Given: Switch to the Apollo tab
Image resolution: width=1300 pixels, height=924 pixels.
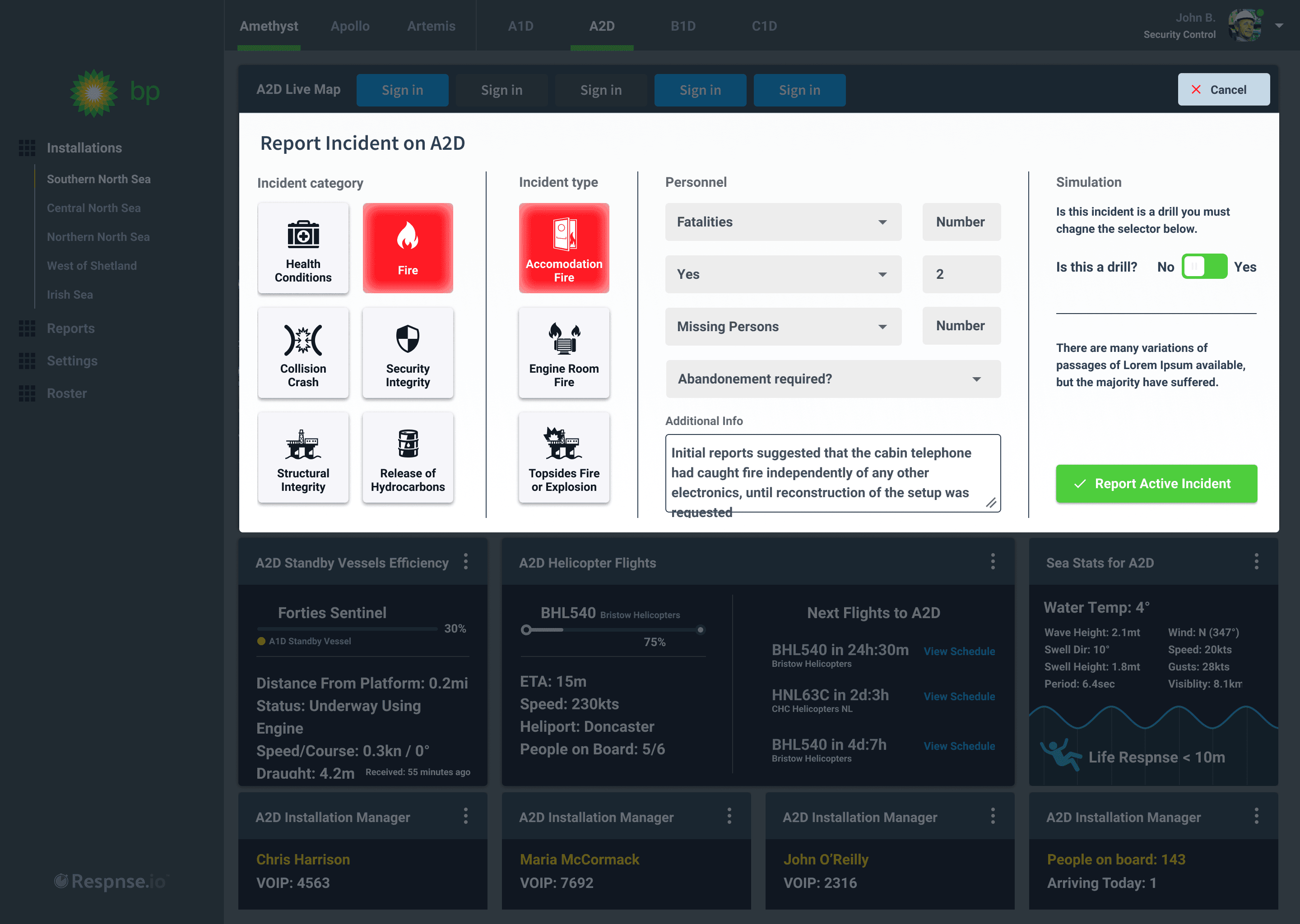Looking at the screenshot, I should (349, 26).
